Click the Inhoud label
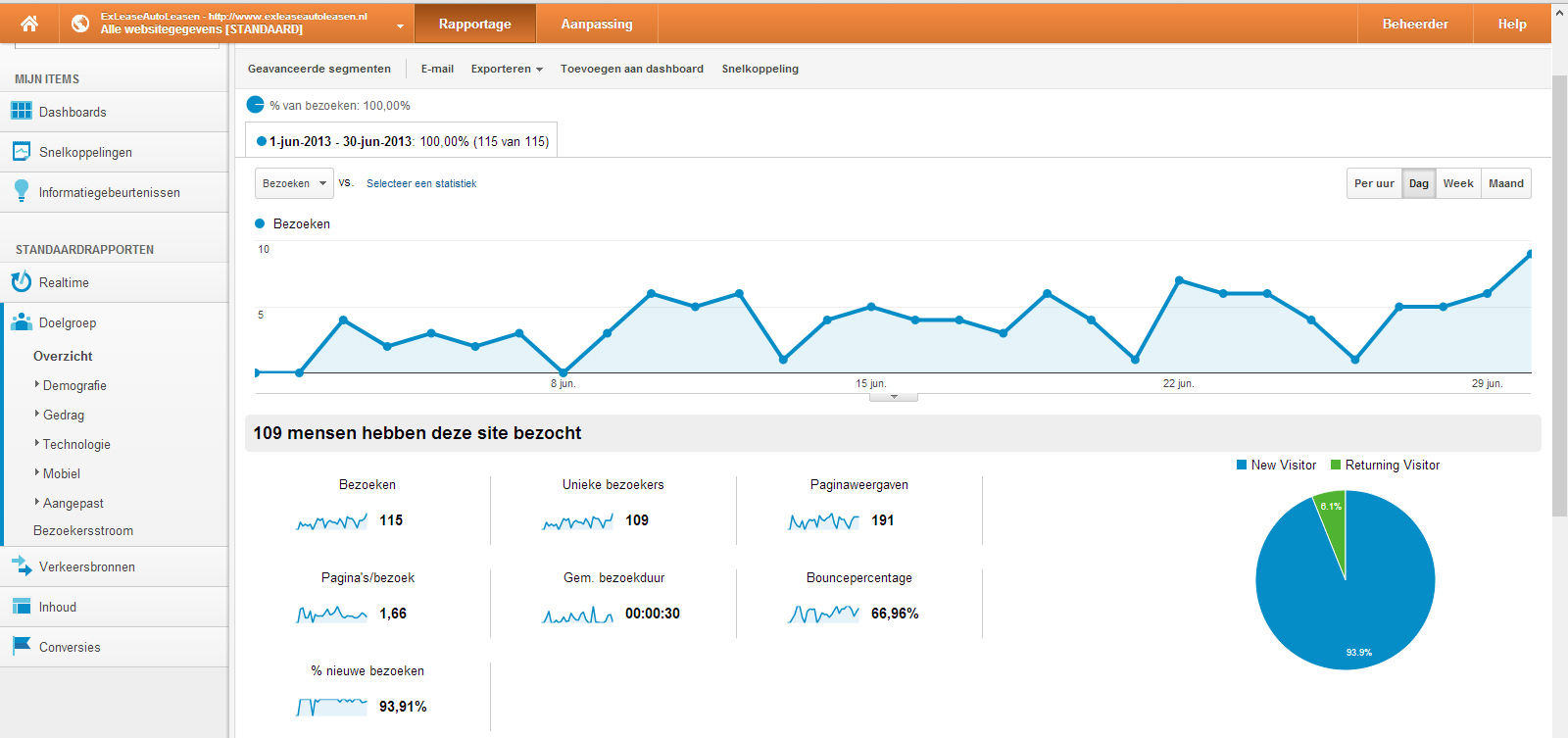The width and height of the screenshot is (1568, 738). pyautogui.click(x=58, y=607)
